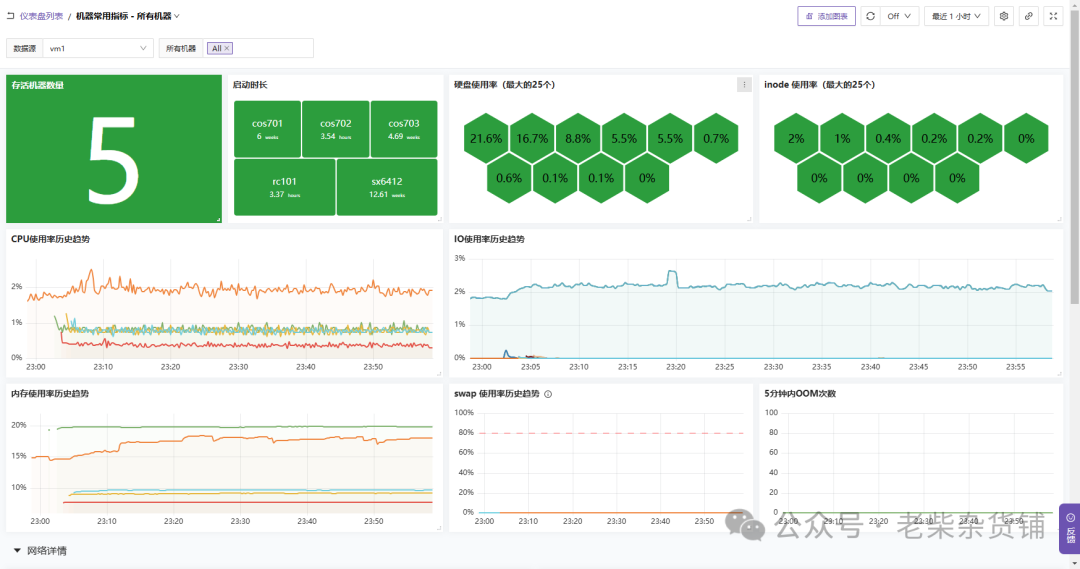This screenshot has height=569, width=1080.
Task: Remove the All tag in machine filter
Action: click(227, 48)
